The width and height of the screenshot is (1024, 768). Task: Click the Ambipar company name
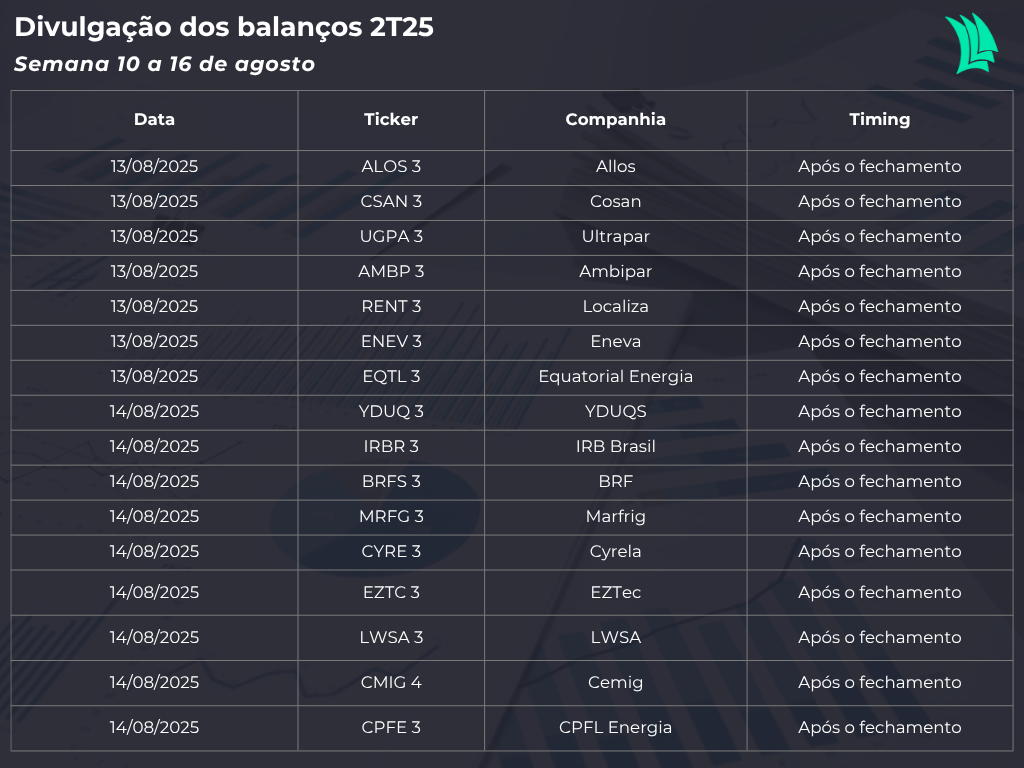coord(615,272)
